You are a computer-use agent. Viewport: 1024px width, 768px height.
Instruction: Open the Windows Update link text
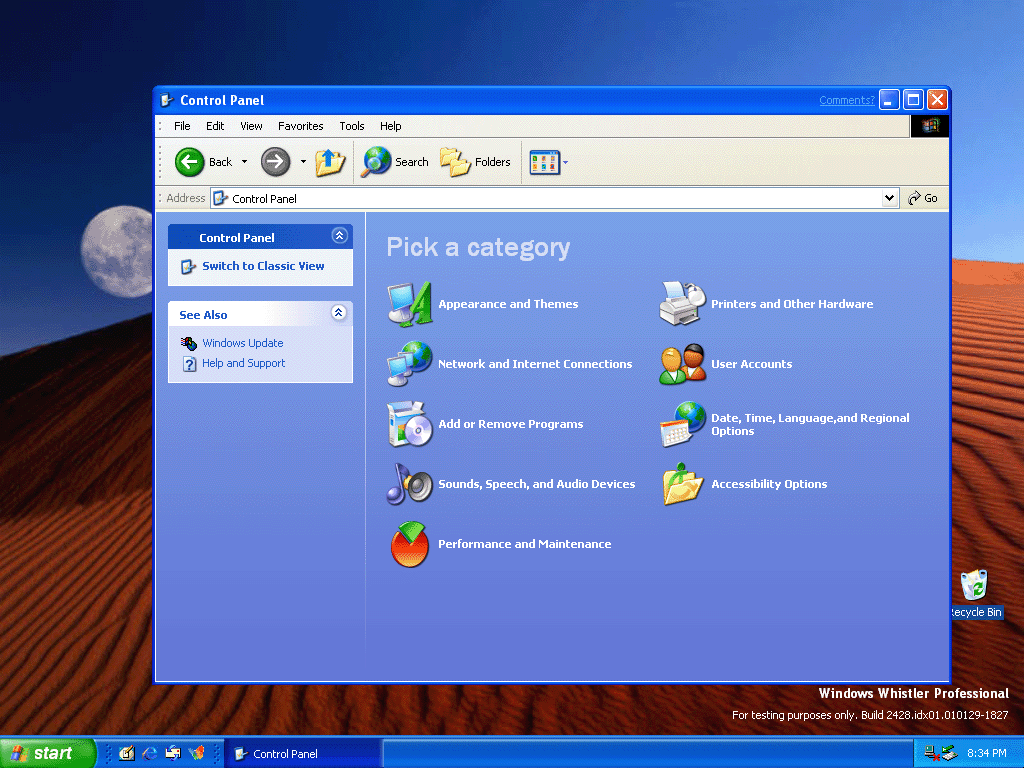pos(242,343)
